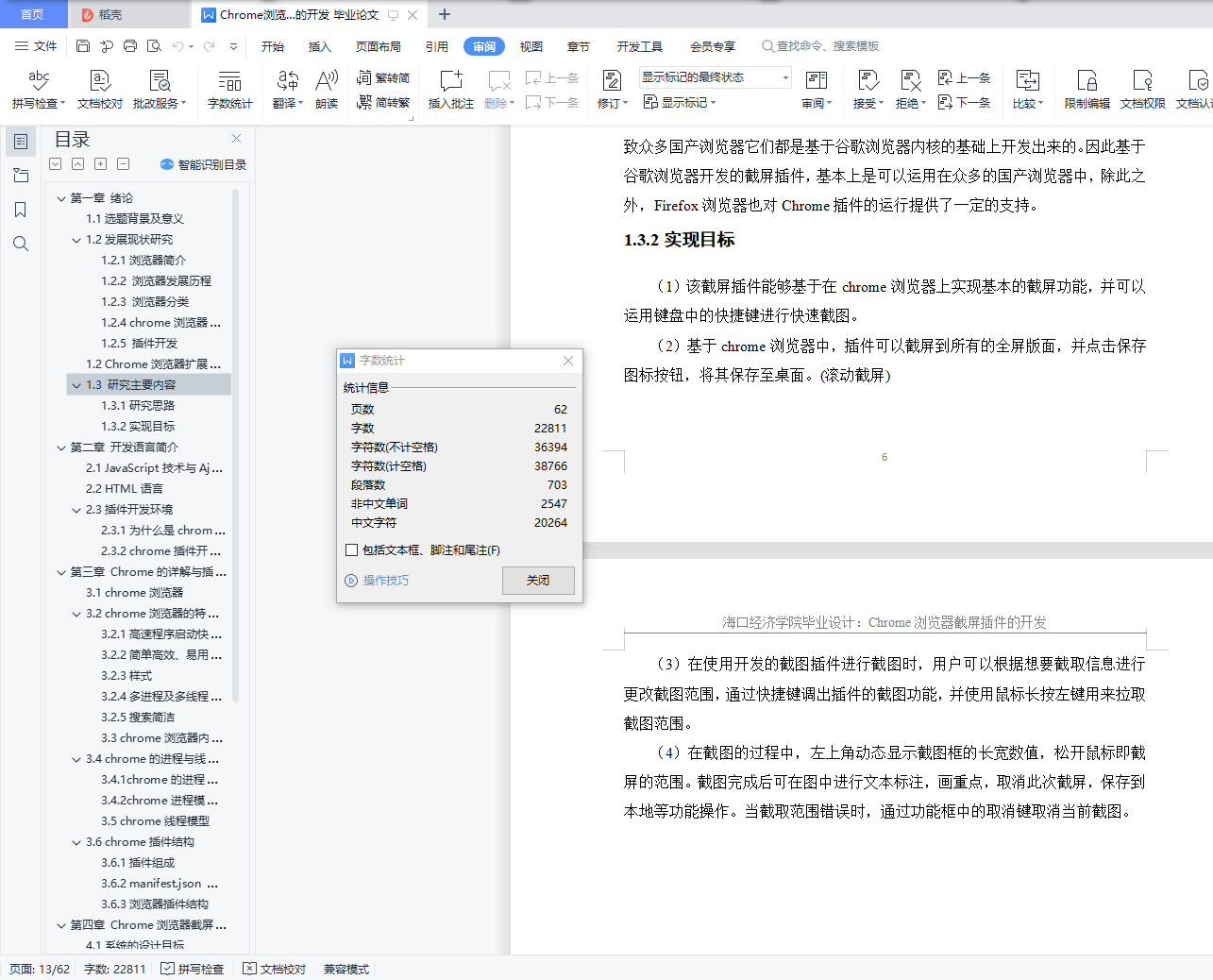Jump to outline item 2.2 HTML 语言

125,489
